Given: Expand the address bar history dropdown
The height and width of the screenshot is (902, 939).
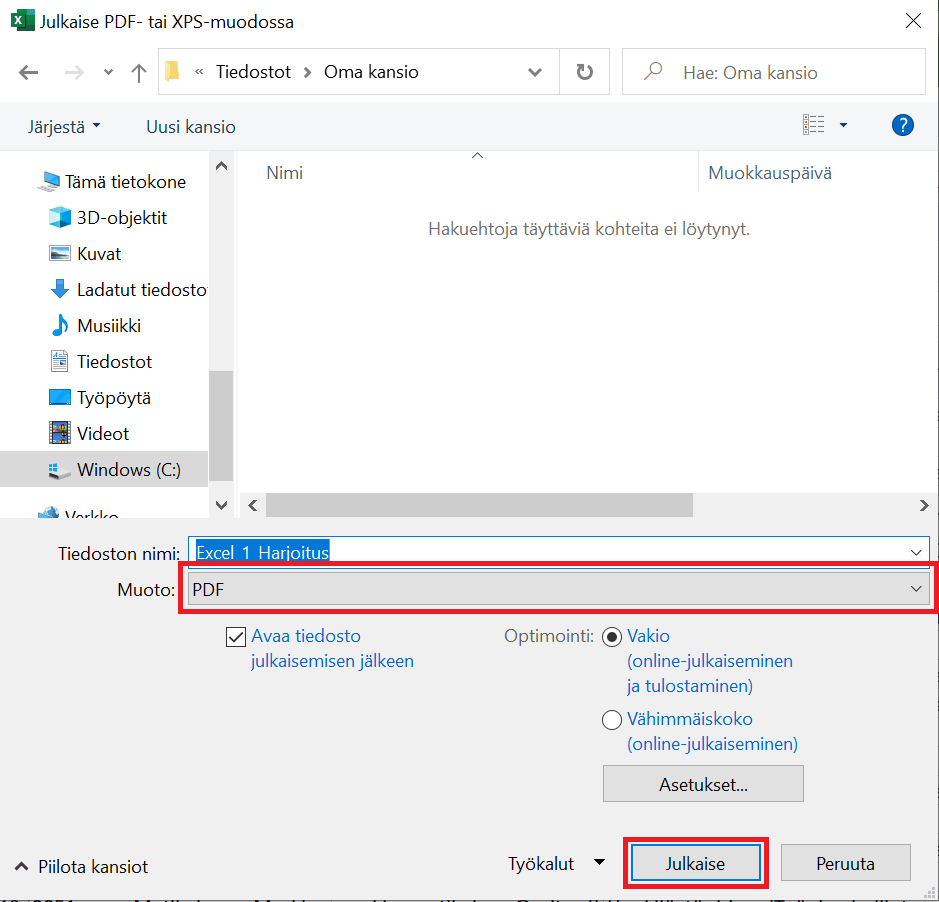Looking at the screenshot, I should point(535,72).
